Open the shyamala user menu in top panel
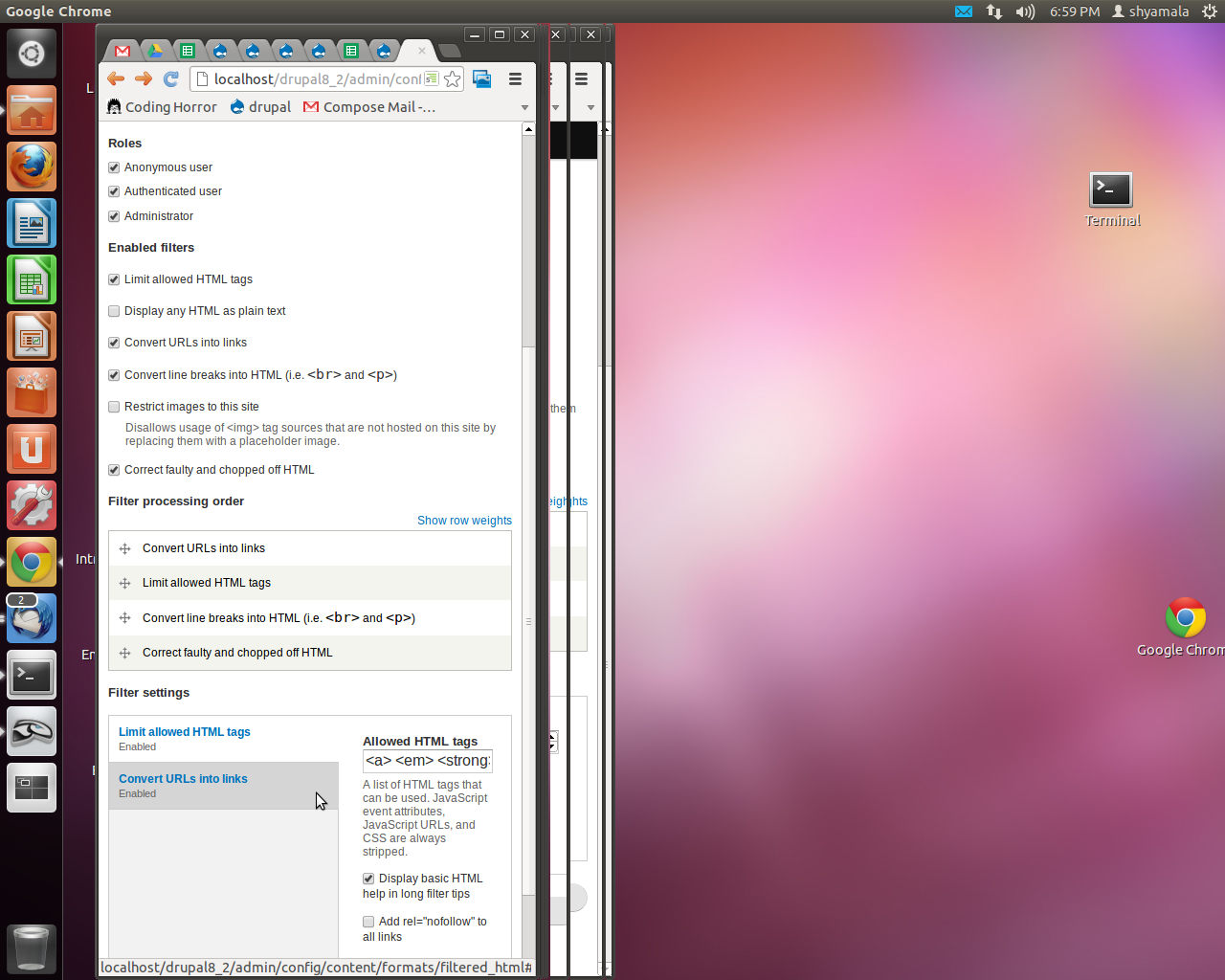The image size is (1225, 980). click(x=1149, y=11)
